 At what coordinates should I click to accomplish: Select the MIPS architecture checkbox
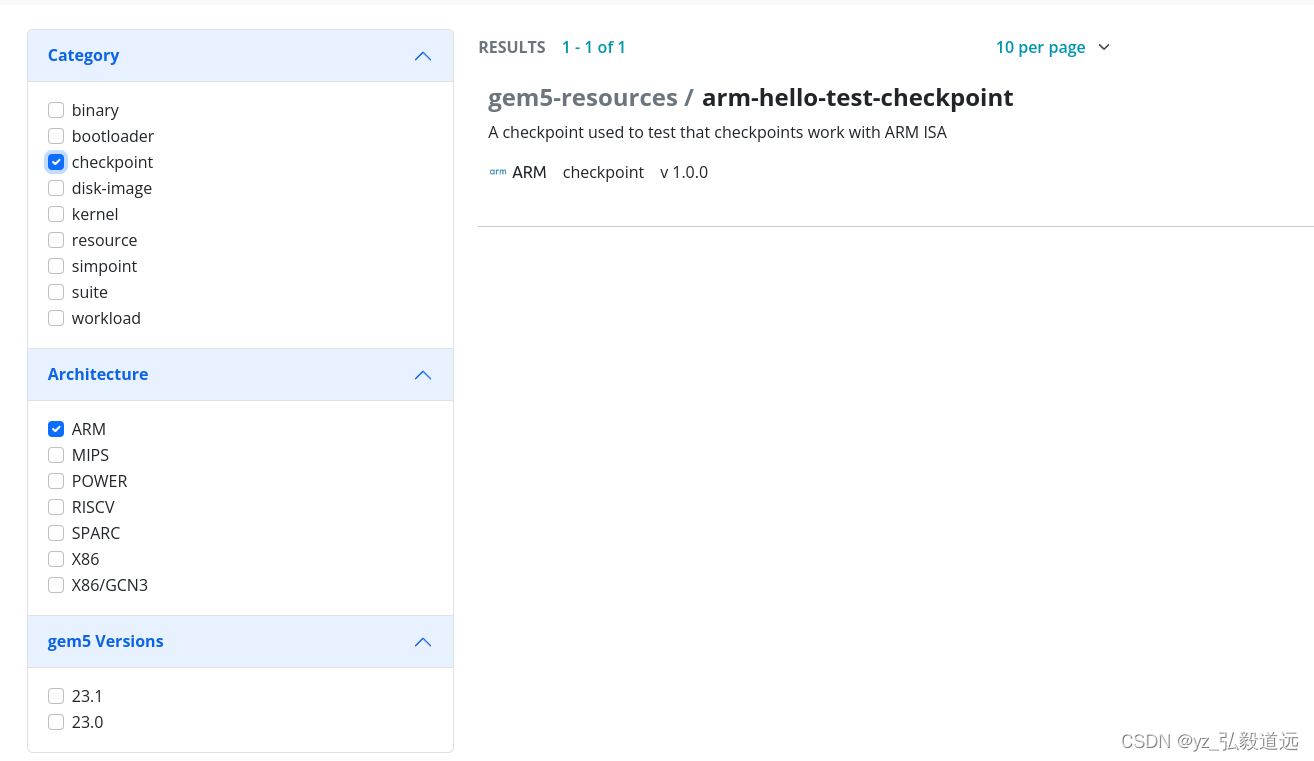(x=56, y=455)
